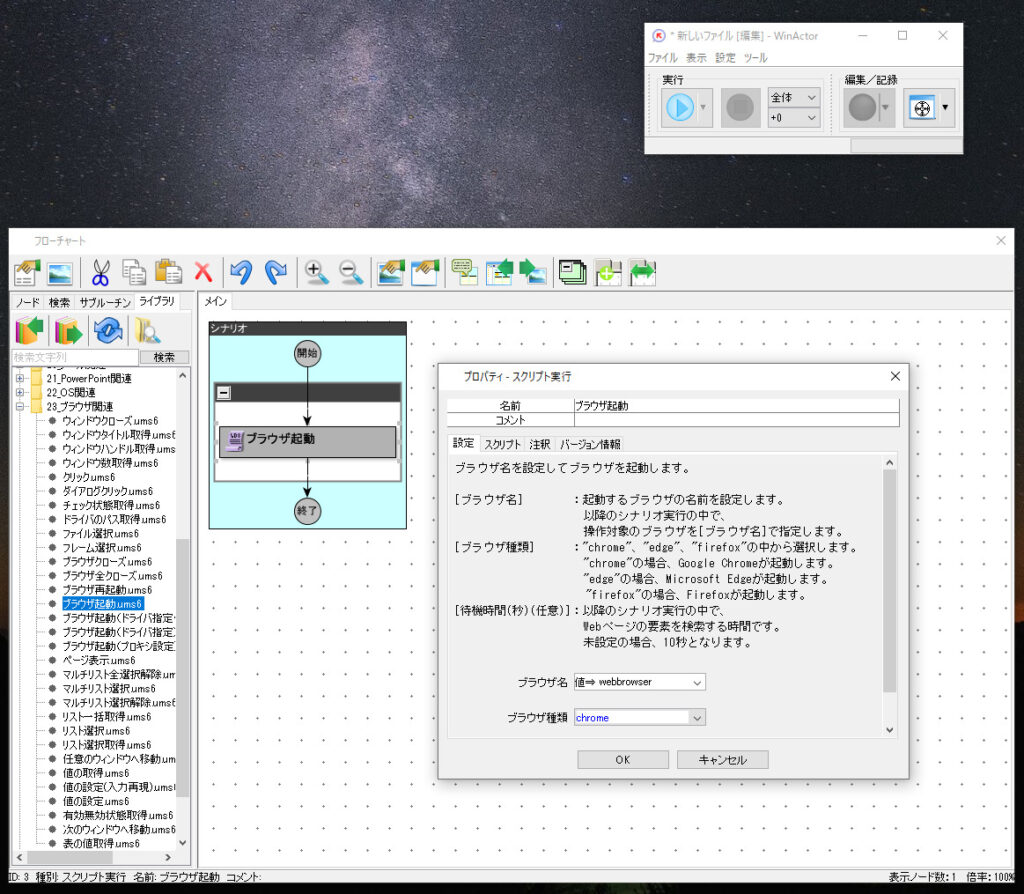Click the 検索 search button in the library panel
This screenshot has width=1024, height=894.
click(x=166, y=357)
